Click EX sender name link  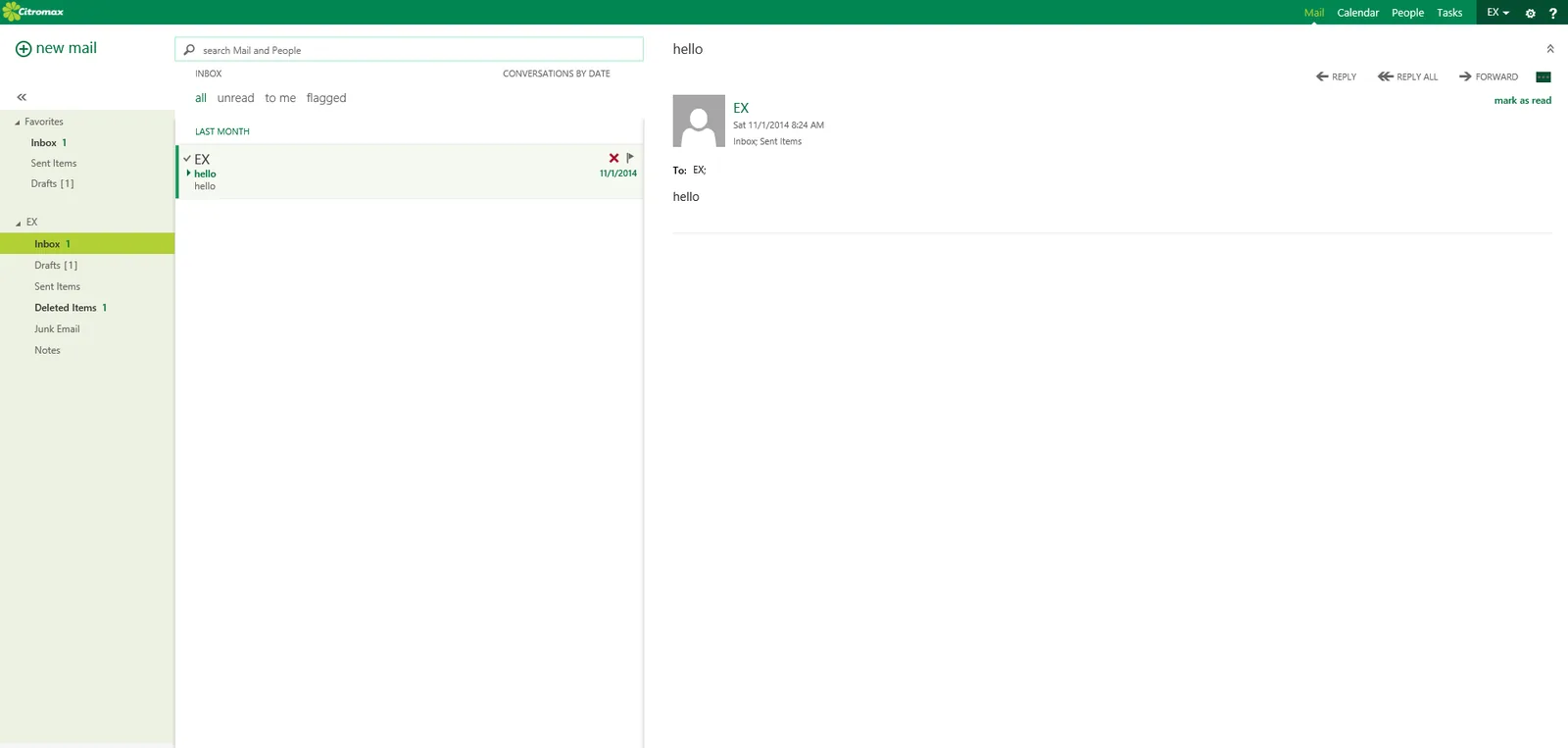pyautogui.click(x=741, y=108)
